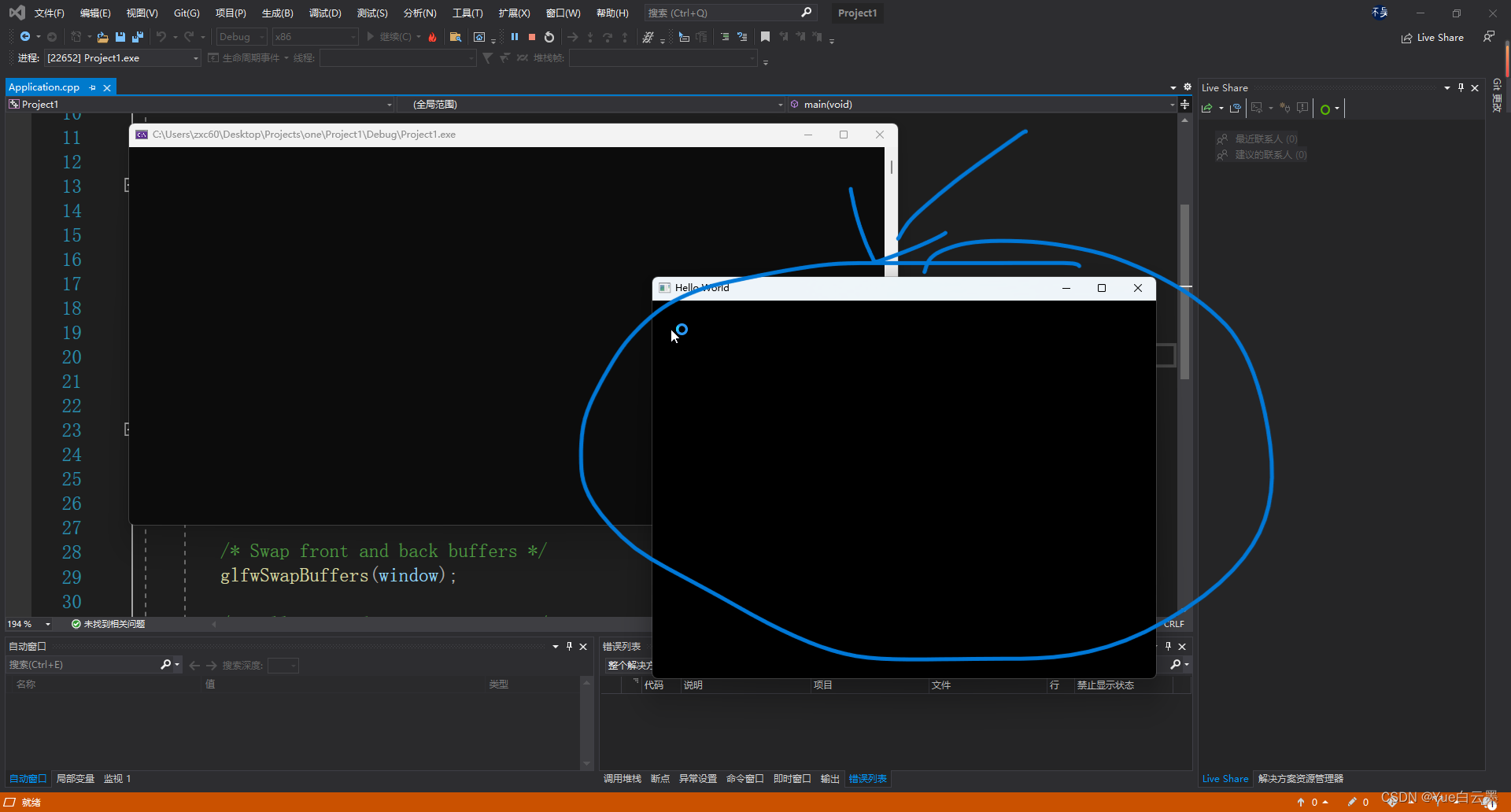Open the Debug configuration dropdown

pyautogui.click(x=242, y=37)
